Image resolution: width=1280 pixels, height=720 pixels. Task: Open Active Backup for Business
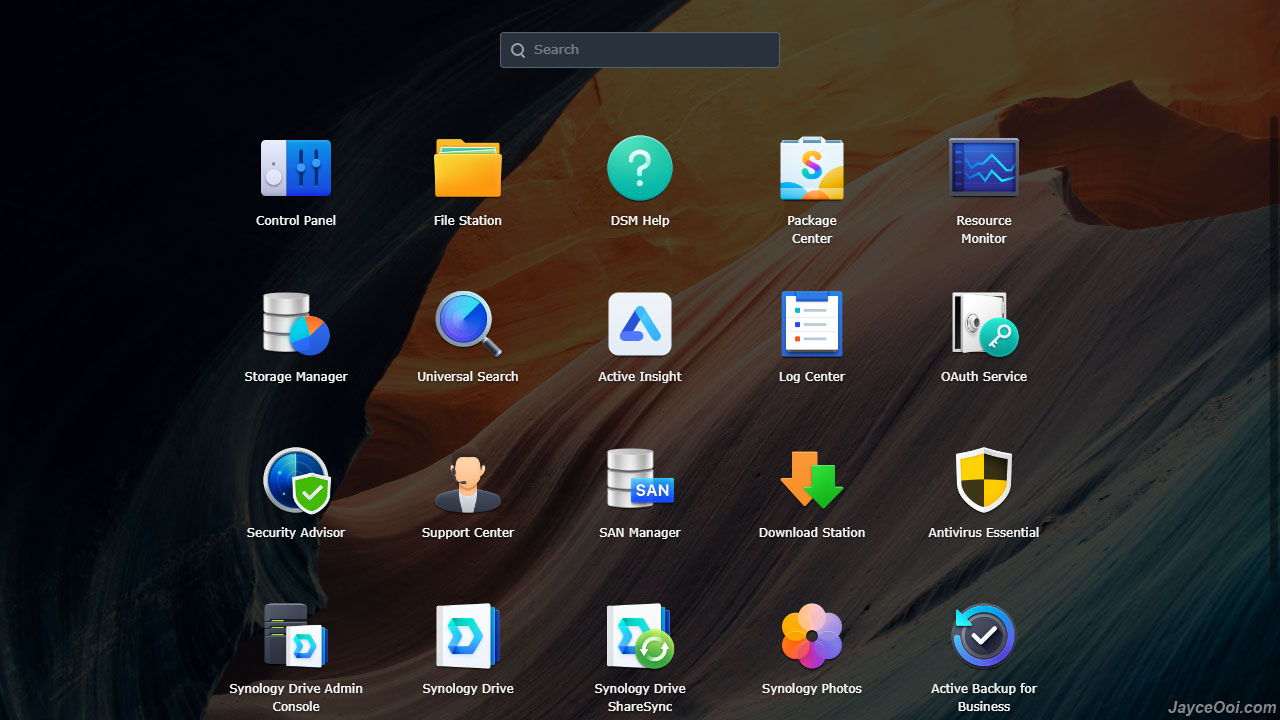[x=984, y=636]
